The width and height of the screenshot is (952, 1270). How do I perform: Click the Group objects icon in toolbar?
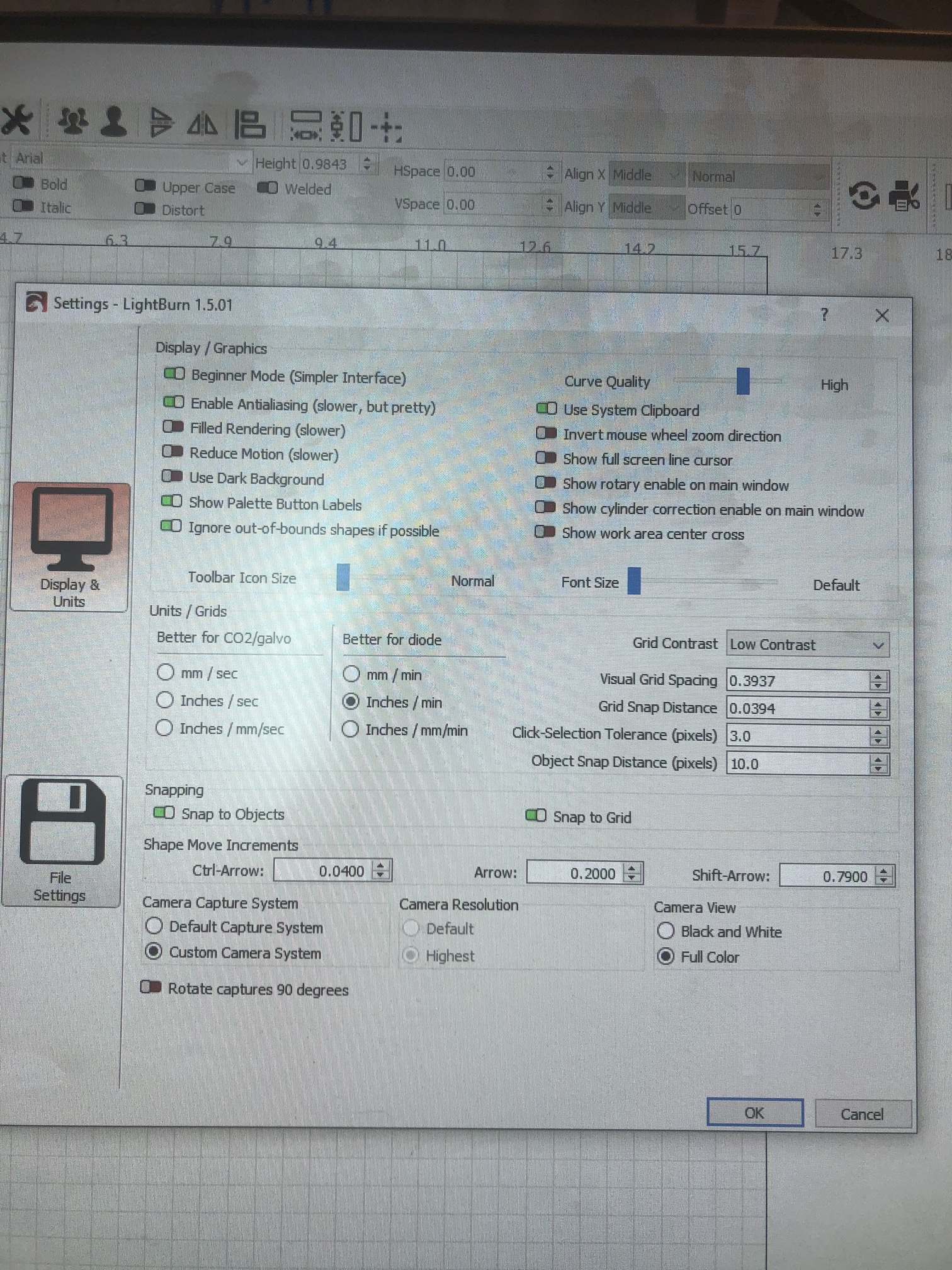click(x=74, y=120)
